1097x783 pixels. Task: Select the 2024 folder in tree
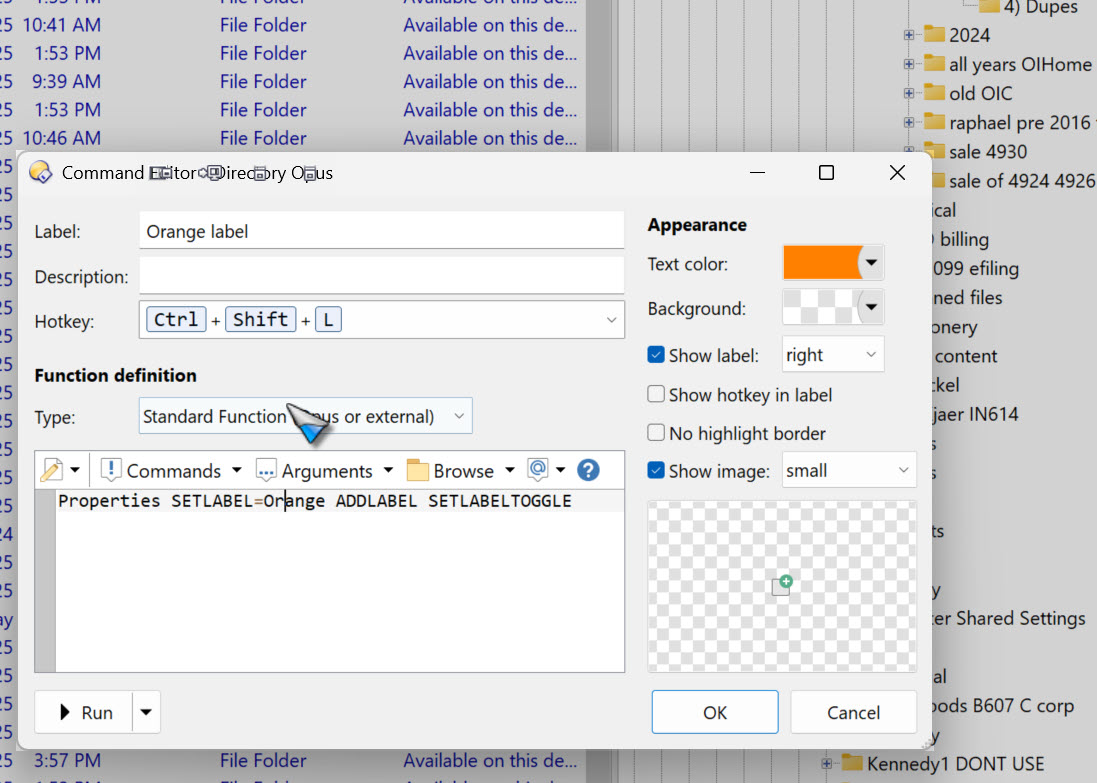pos(969,35)
